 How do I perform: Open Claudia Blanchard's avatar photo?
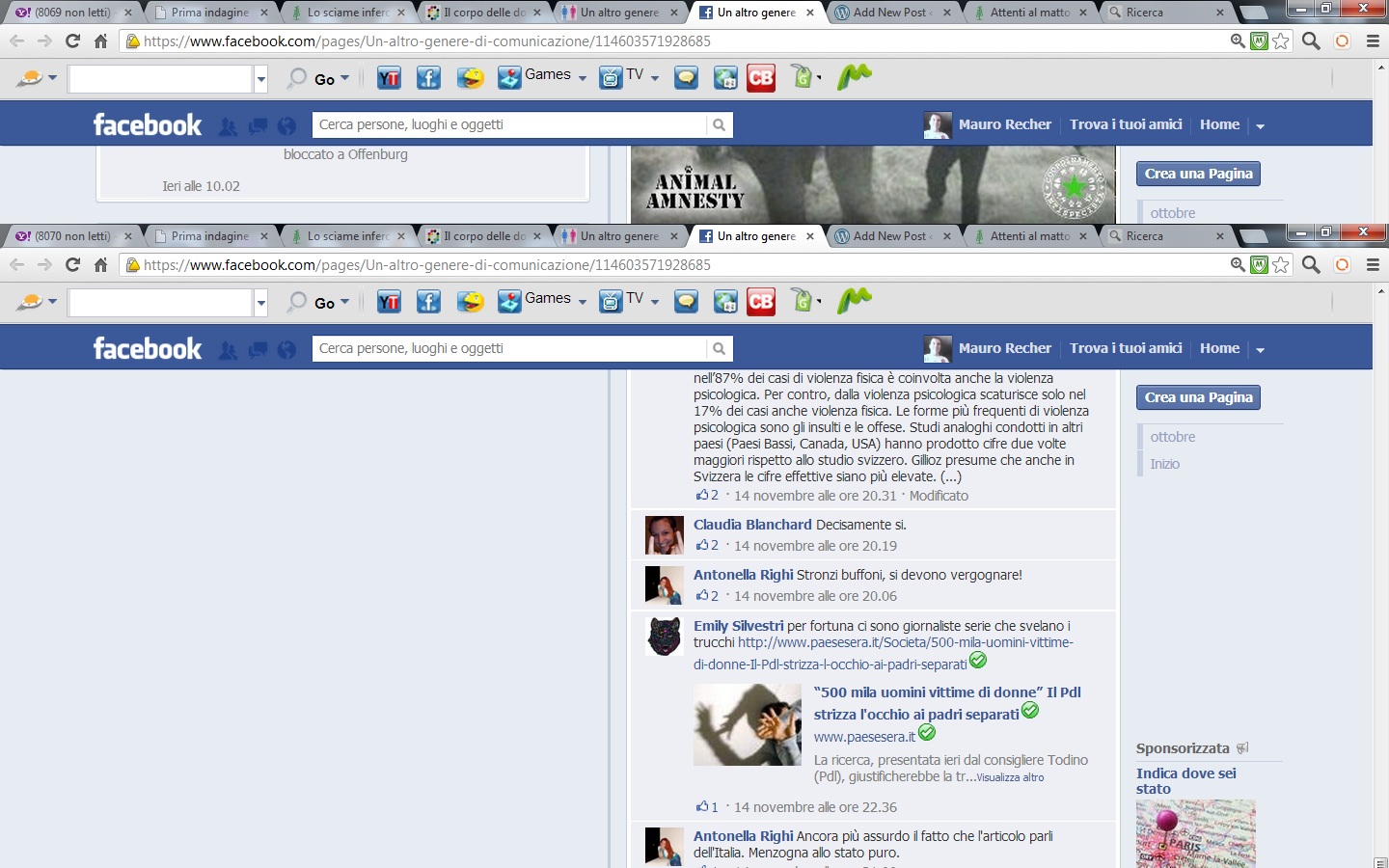tap(664, 535)
